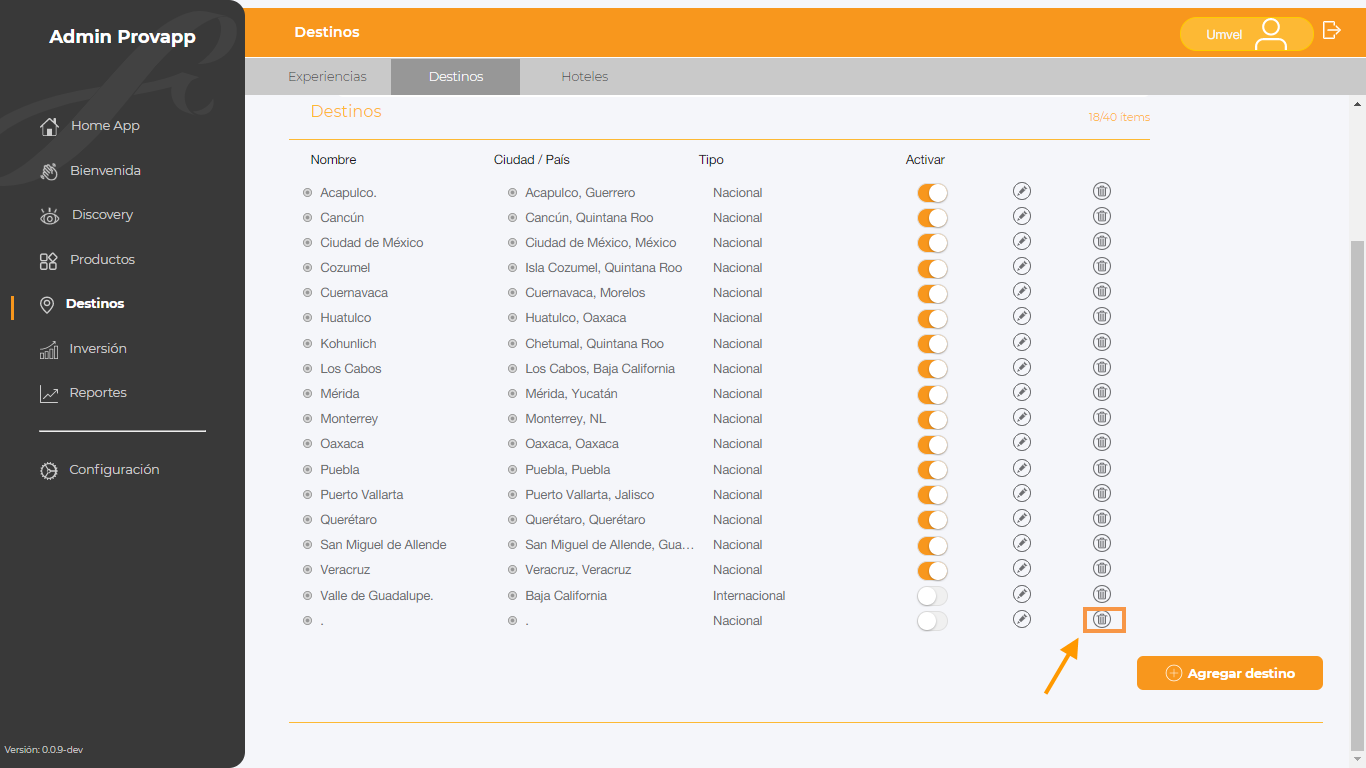The width and height of the screenshot is (1366, 768).
Task: Edit the last row named '.'
Action: click(x=1021, y=619)
